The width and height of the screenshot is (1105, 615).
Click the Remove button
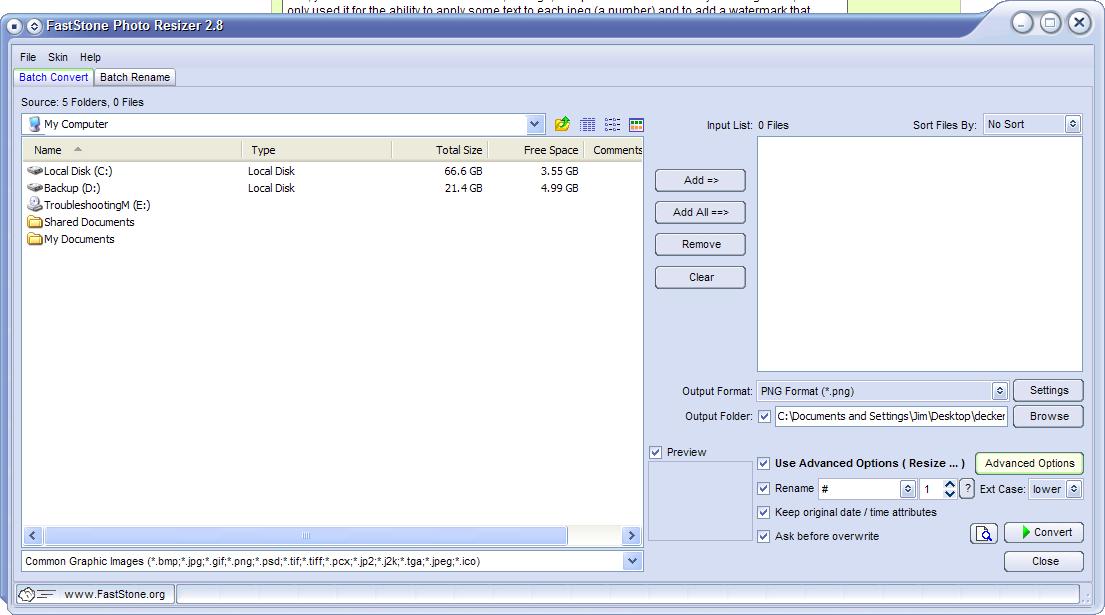(x=700, y=244)
